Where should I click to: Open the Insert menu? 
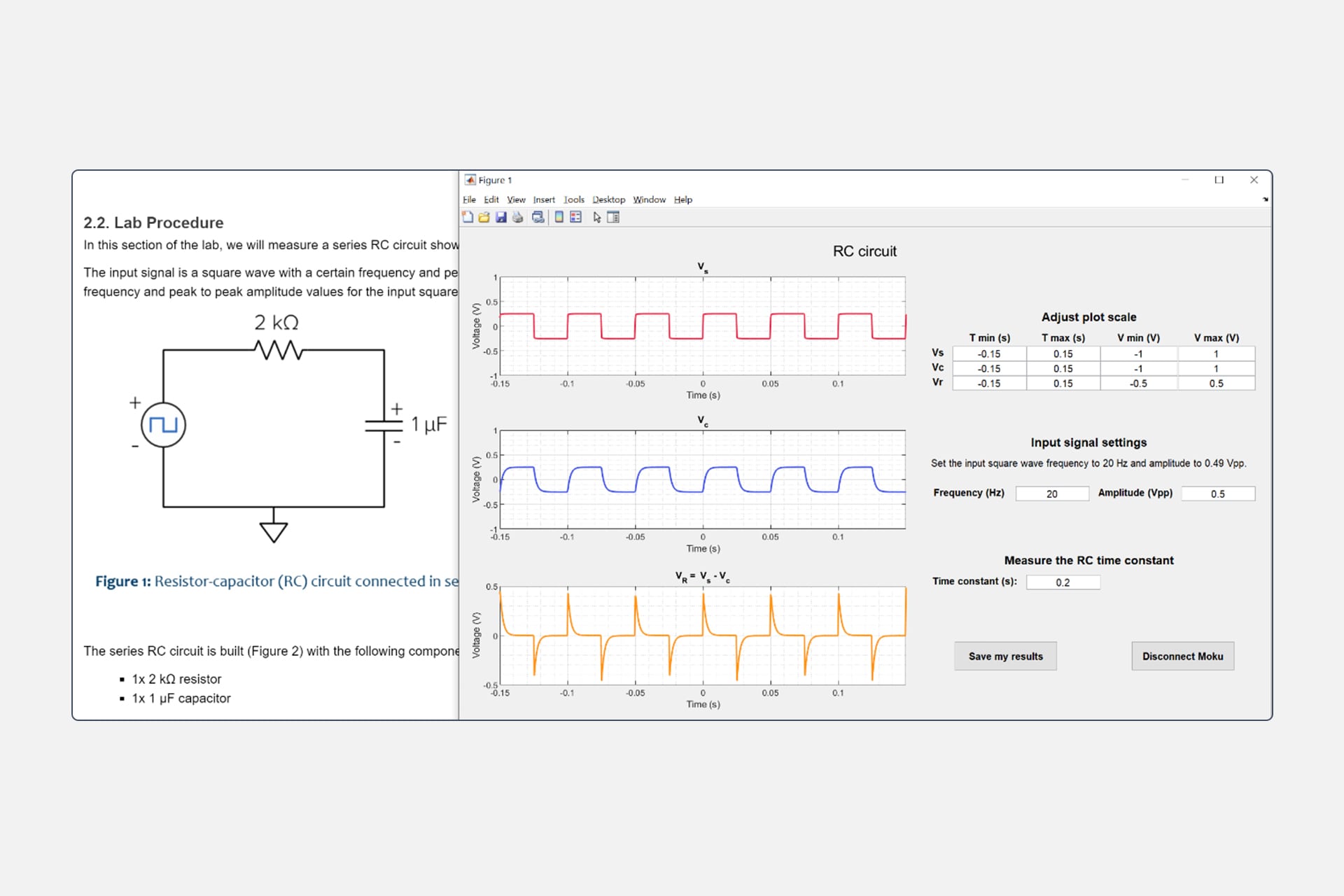click(544, 199)
